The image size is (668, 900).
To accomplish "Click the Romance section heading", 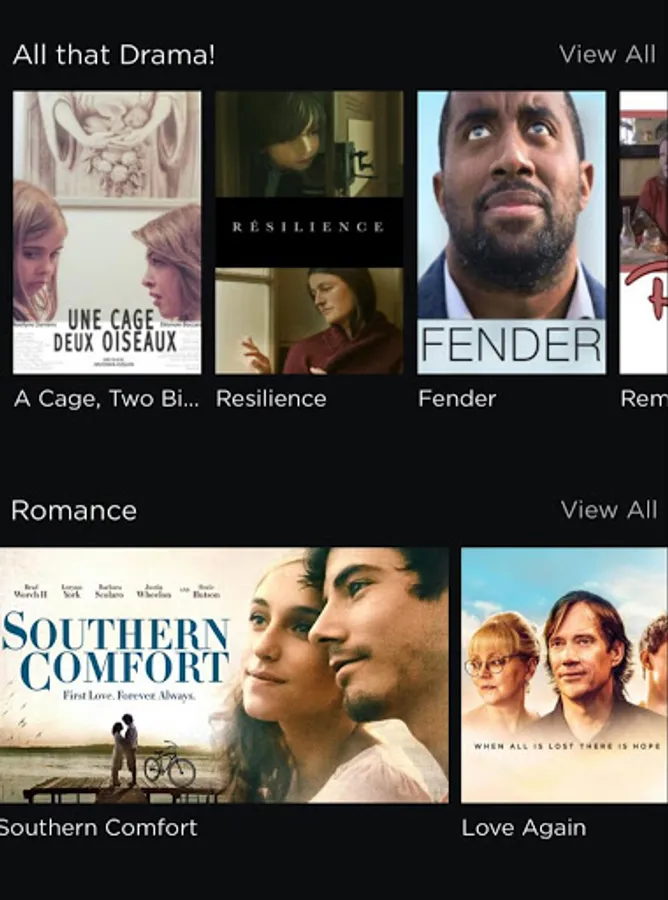I will tap(74, 510).
